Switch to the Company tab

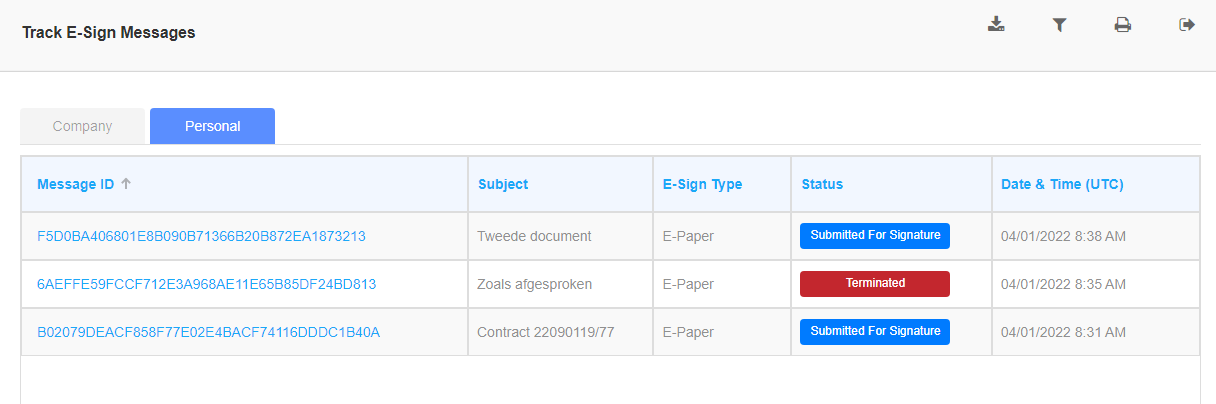[x=83, y=126]
